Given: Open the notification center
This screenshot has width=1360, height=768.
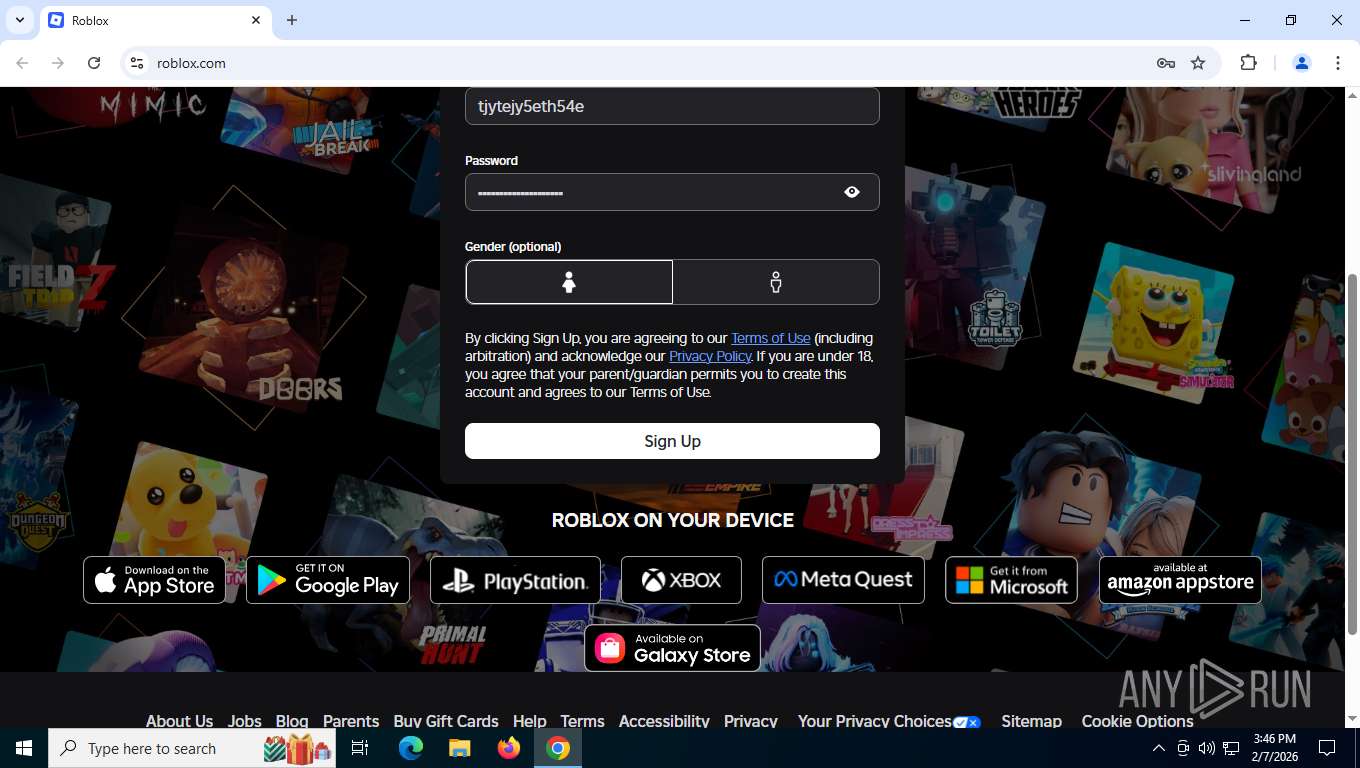Looking at the screenshot, I should click(x=1327, y=748).
